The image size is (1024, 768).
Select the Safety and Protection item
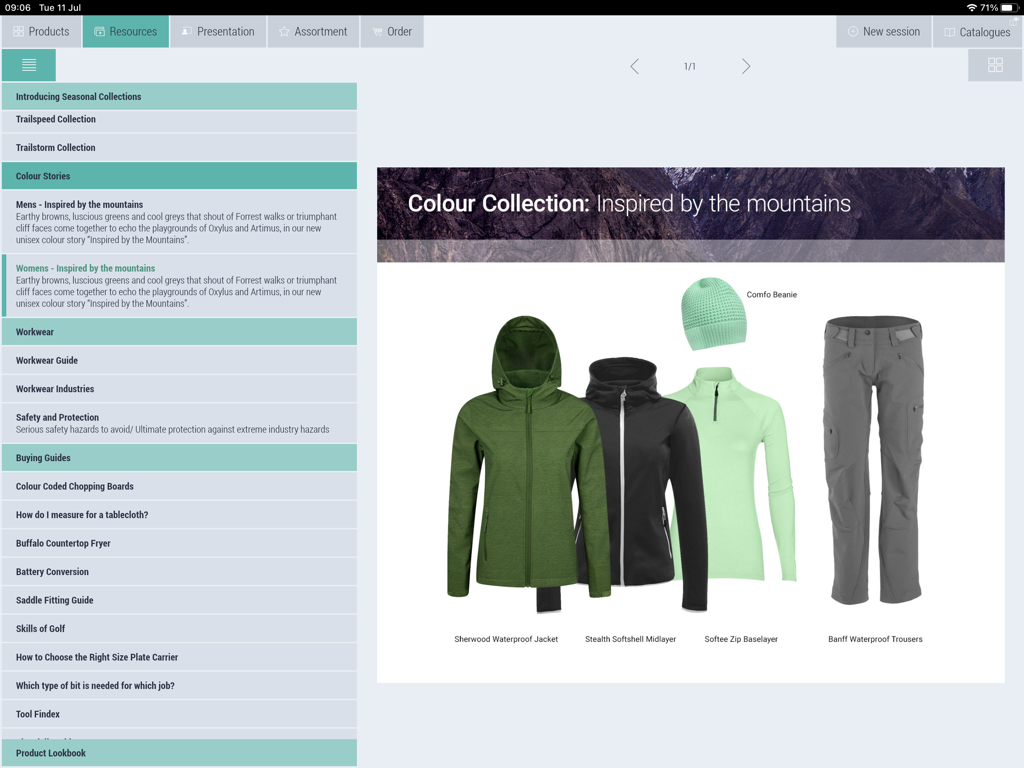pyautogui.click(x=179, y=423)
